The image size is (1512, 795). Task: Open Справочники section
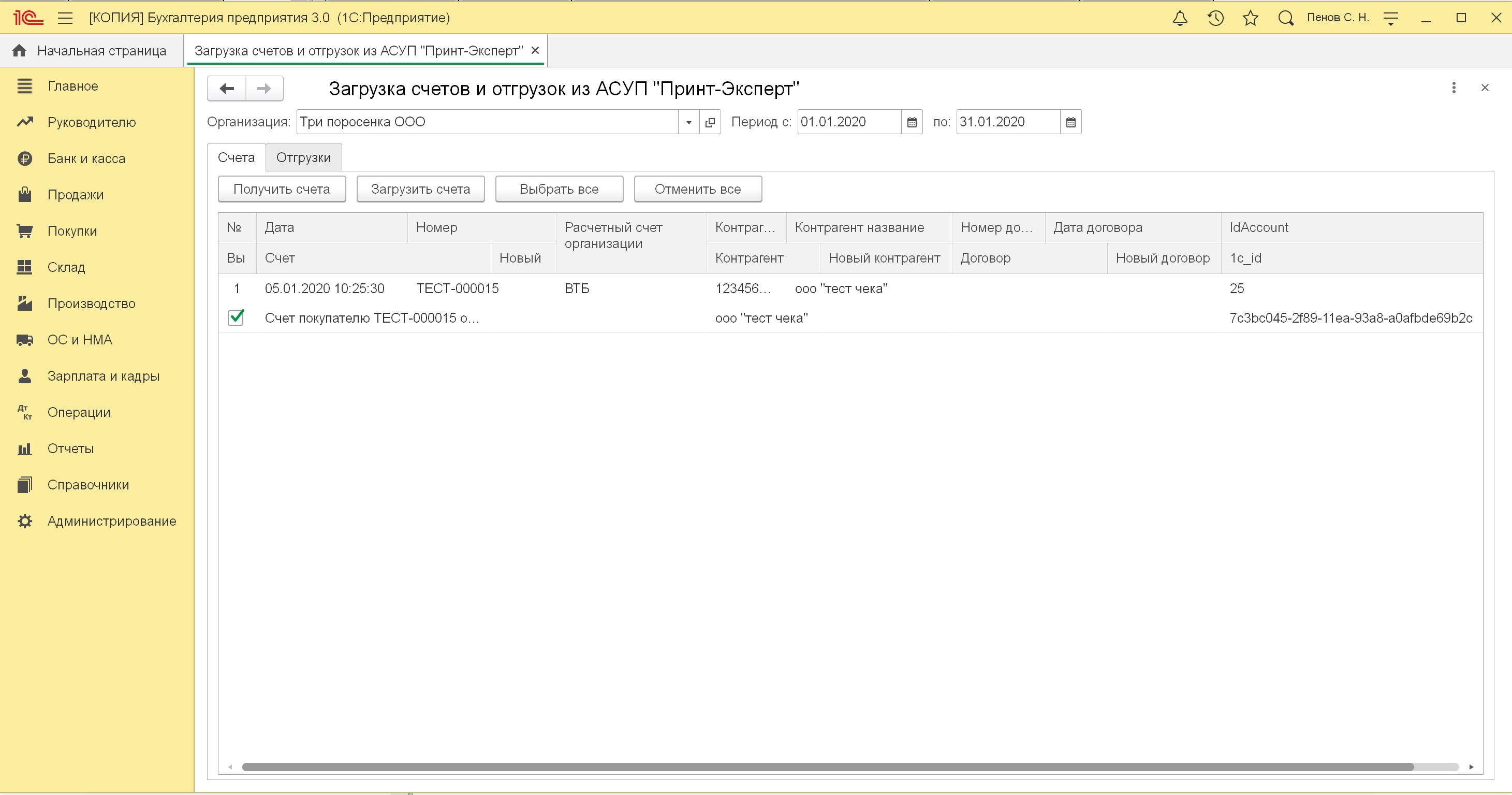click(88, 485)
